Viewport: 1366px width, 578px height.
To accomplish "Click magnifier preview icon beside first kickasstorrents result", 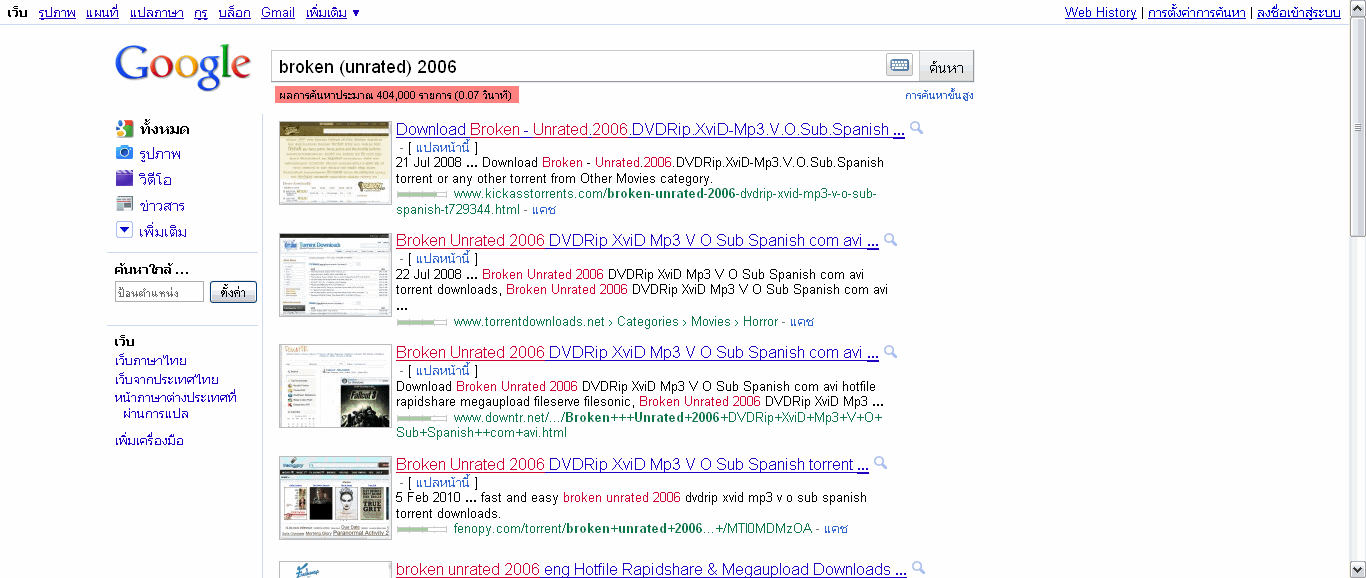I will [x=916, y=129].
